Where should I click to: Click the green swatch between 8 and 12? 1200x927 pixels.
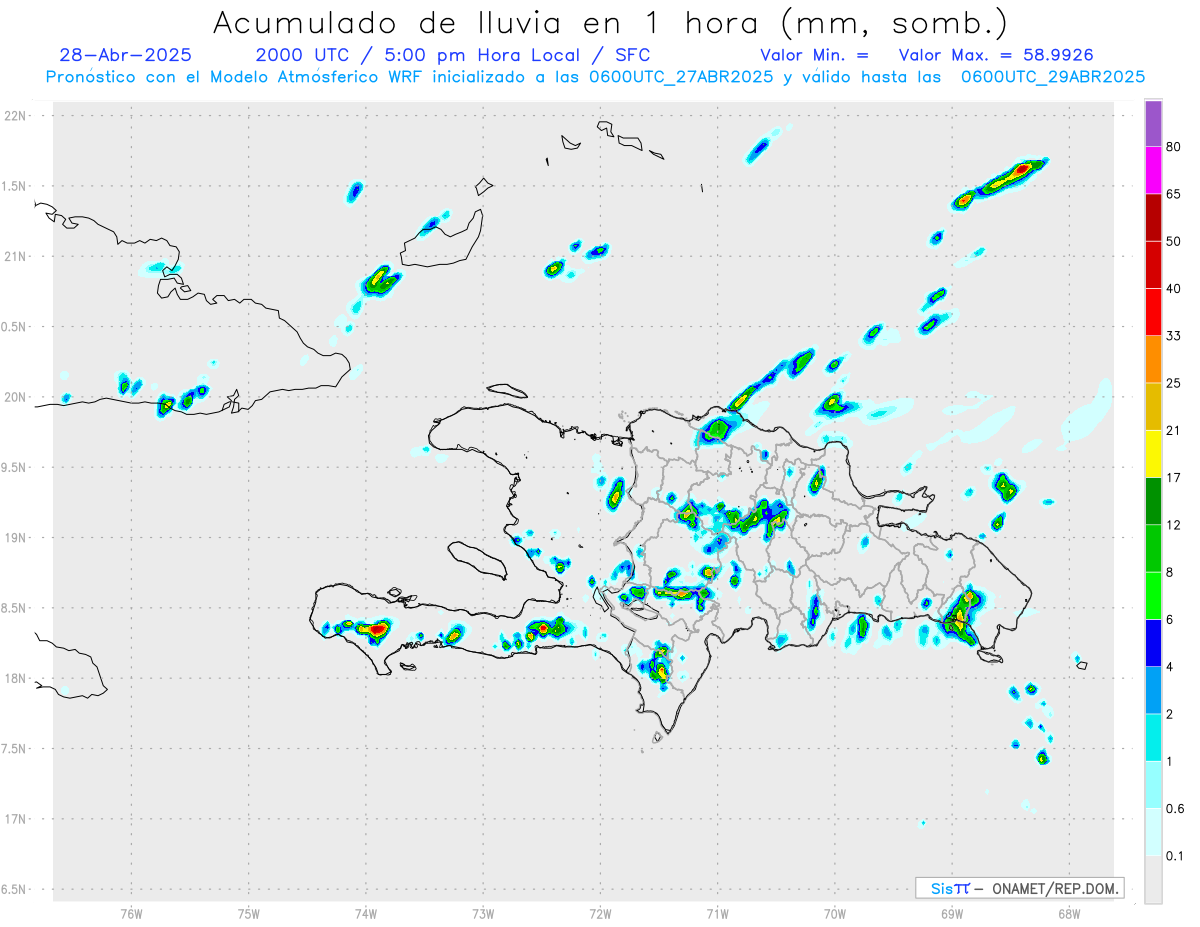pyautogui.click(x=1153, y=548)
